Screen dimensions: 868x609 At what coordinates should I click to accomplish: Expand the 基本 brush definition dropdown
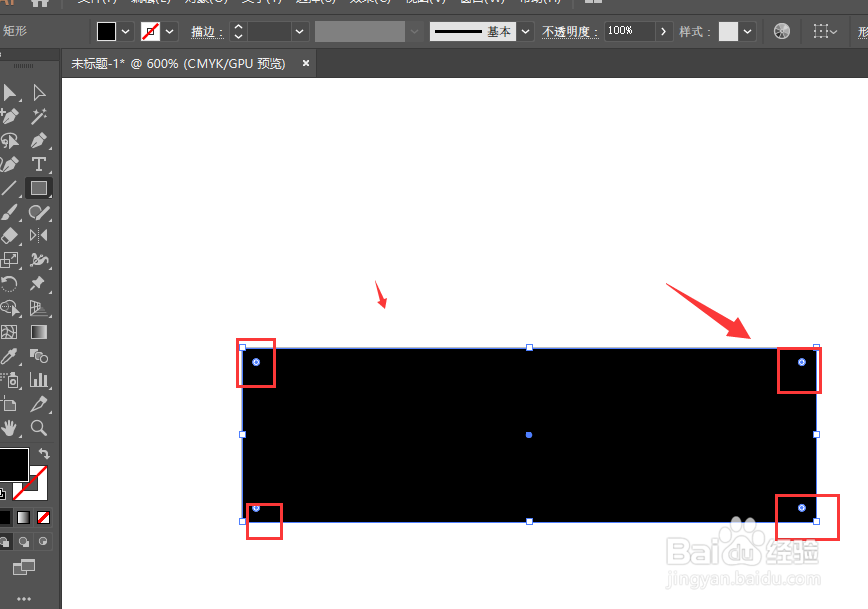[525, 32]
